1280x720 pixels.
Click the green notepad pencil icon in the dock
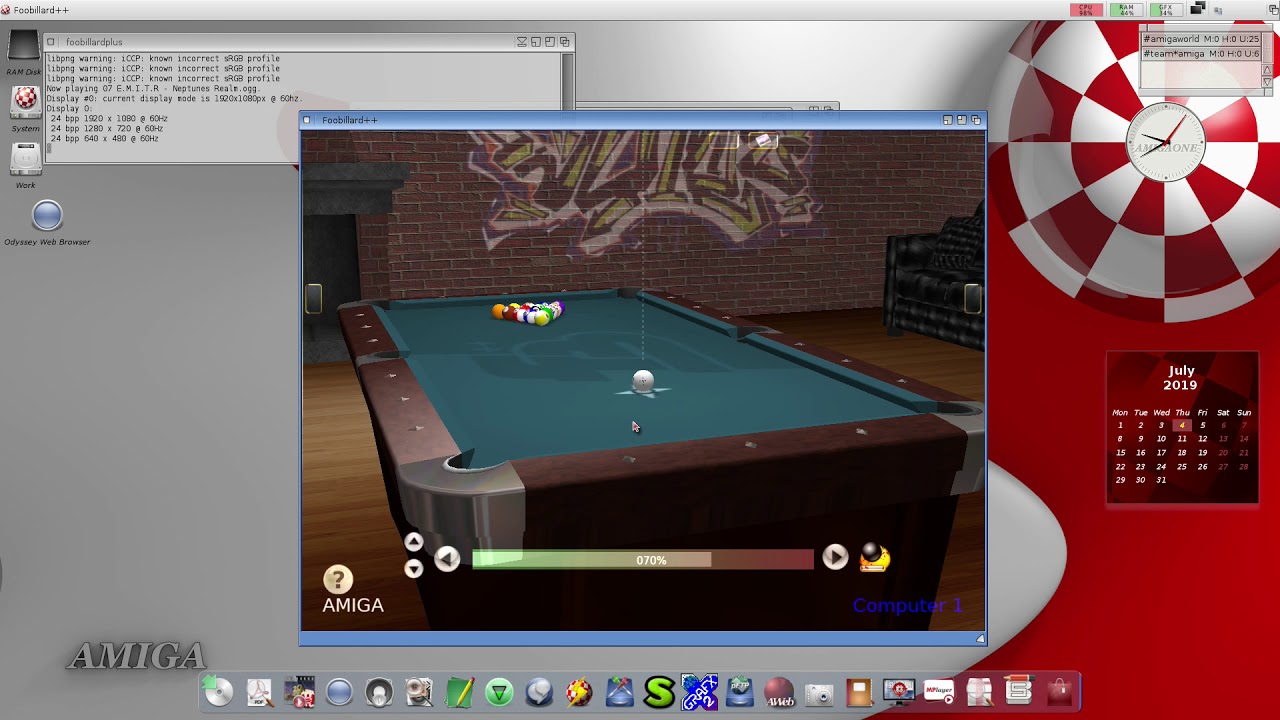point(459,692)
